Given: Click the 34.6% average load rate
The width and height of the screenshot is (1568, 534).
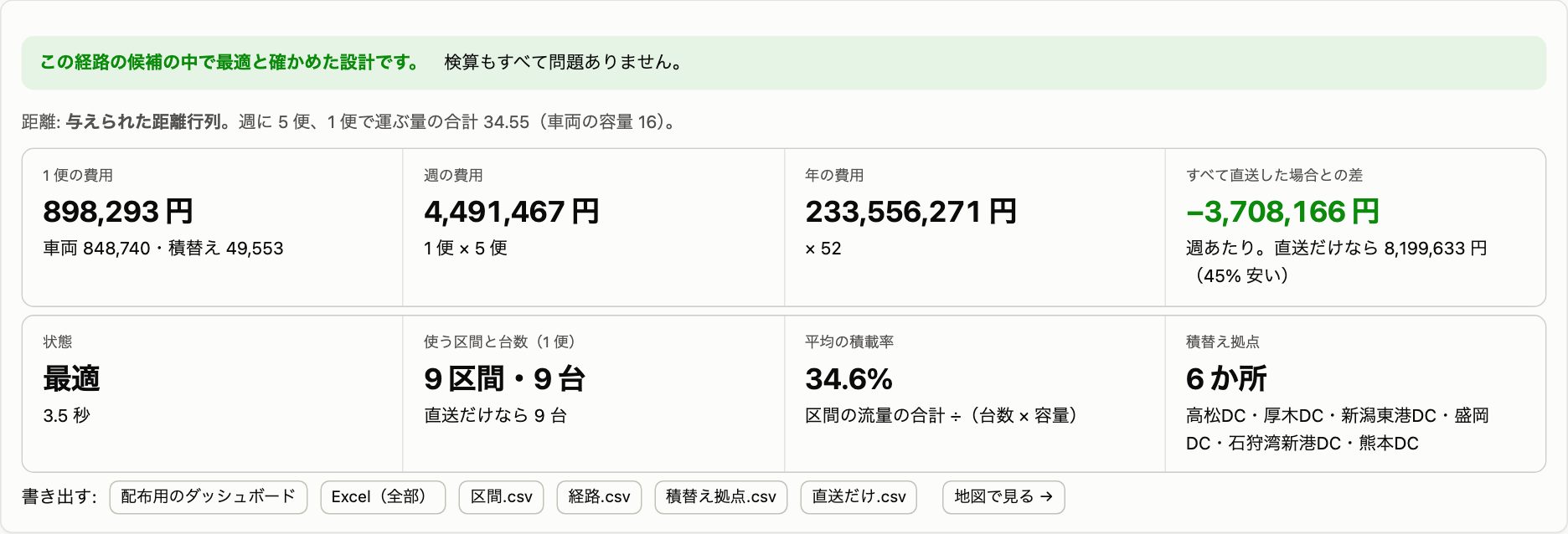Looking at the screenshot, I should click(848, 379).
